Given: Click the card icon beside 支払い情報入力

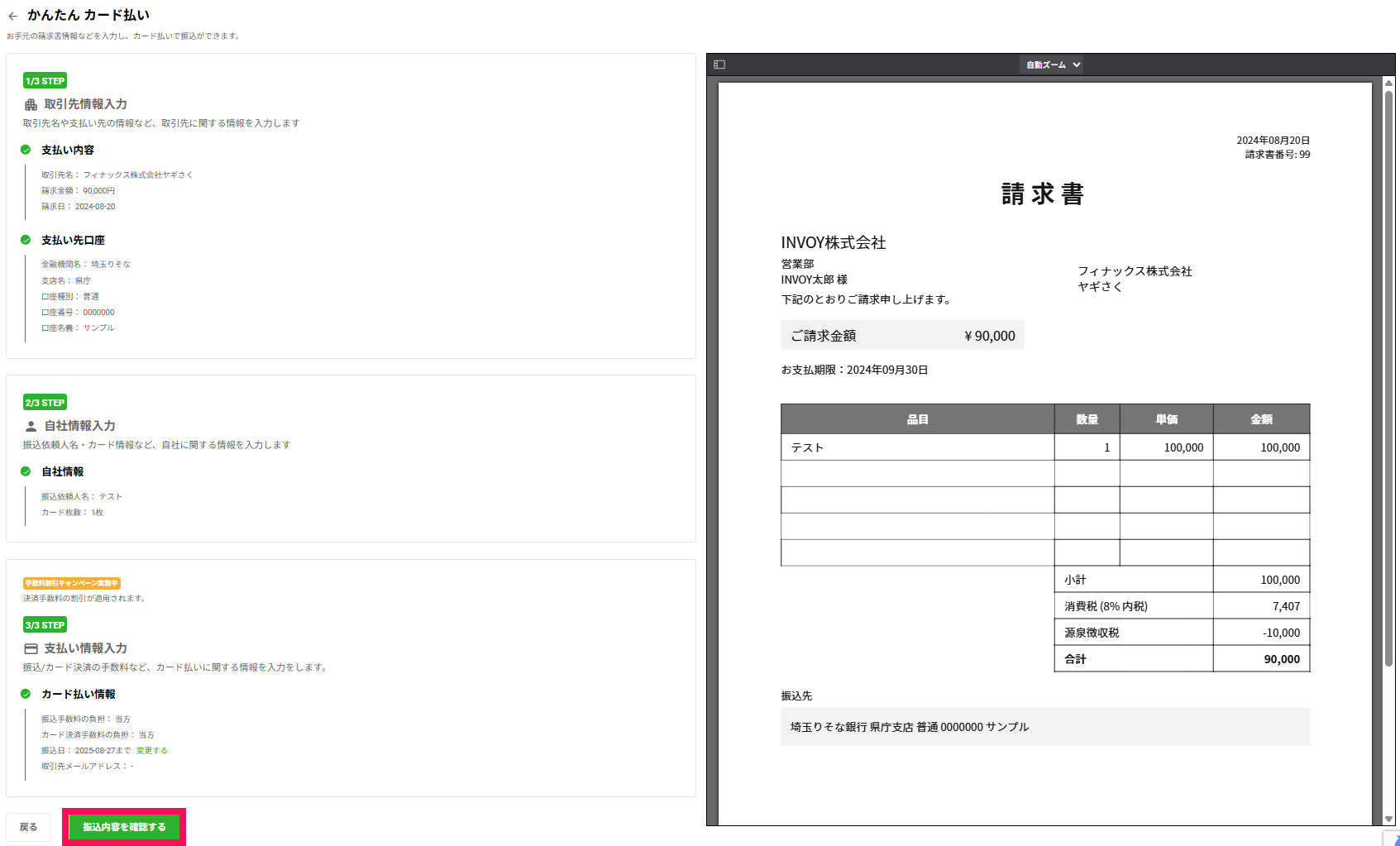Looking at the screenshot, I should [31, 649].
